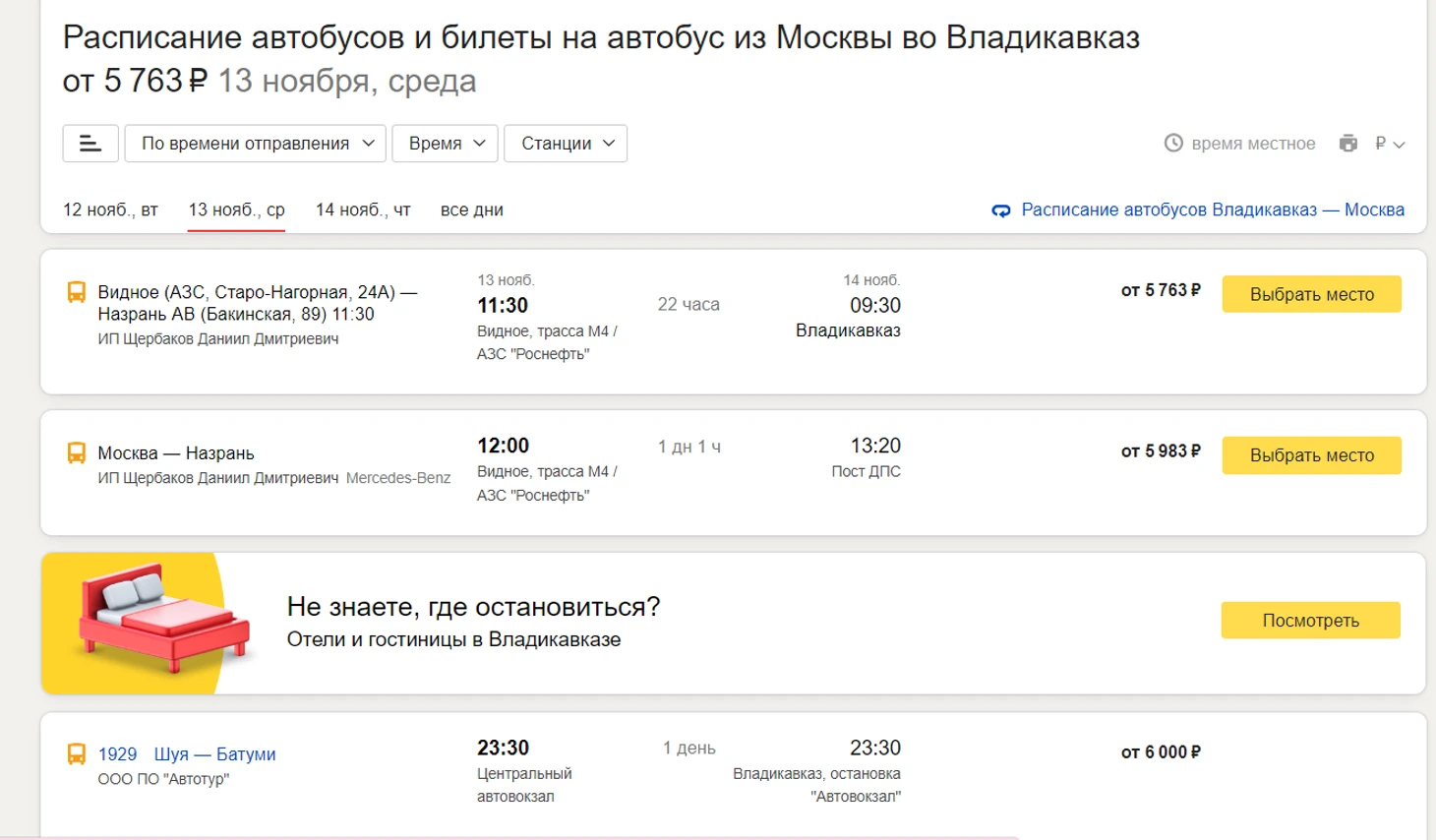
Task: Open the sort by departure time dropdown
Action: [x=257, y=144]
